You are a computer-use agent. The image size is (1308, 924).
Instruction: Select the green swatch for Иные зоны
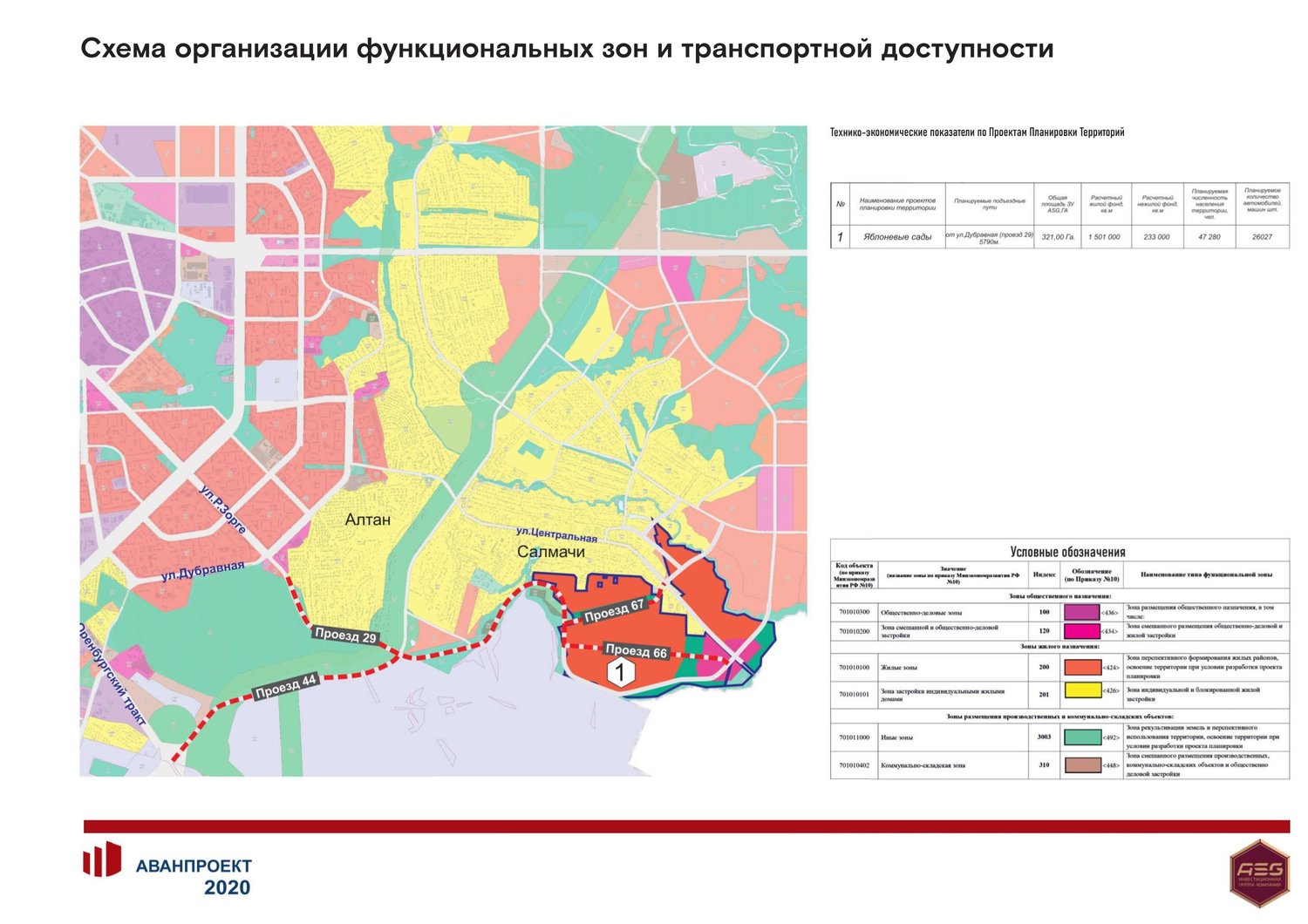1082,737
